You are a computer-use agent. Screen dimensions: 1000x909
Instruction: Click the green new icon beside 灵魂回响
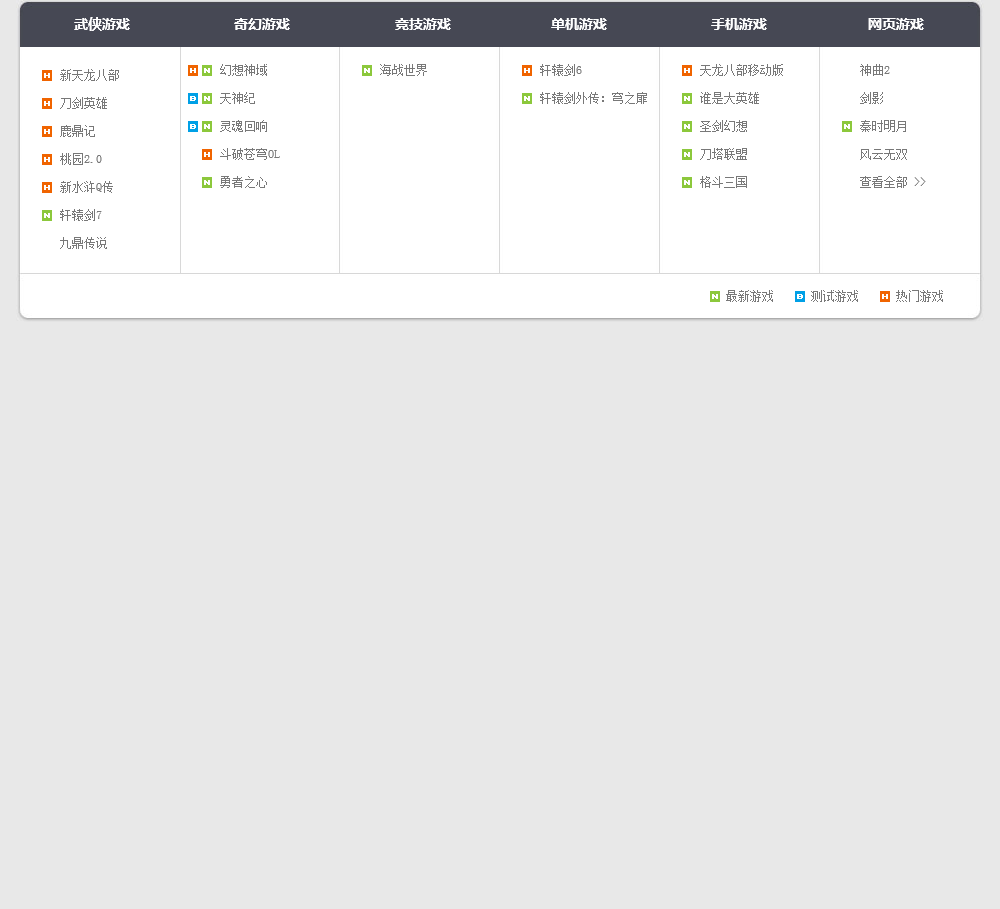coord(207,126)
